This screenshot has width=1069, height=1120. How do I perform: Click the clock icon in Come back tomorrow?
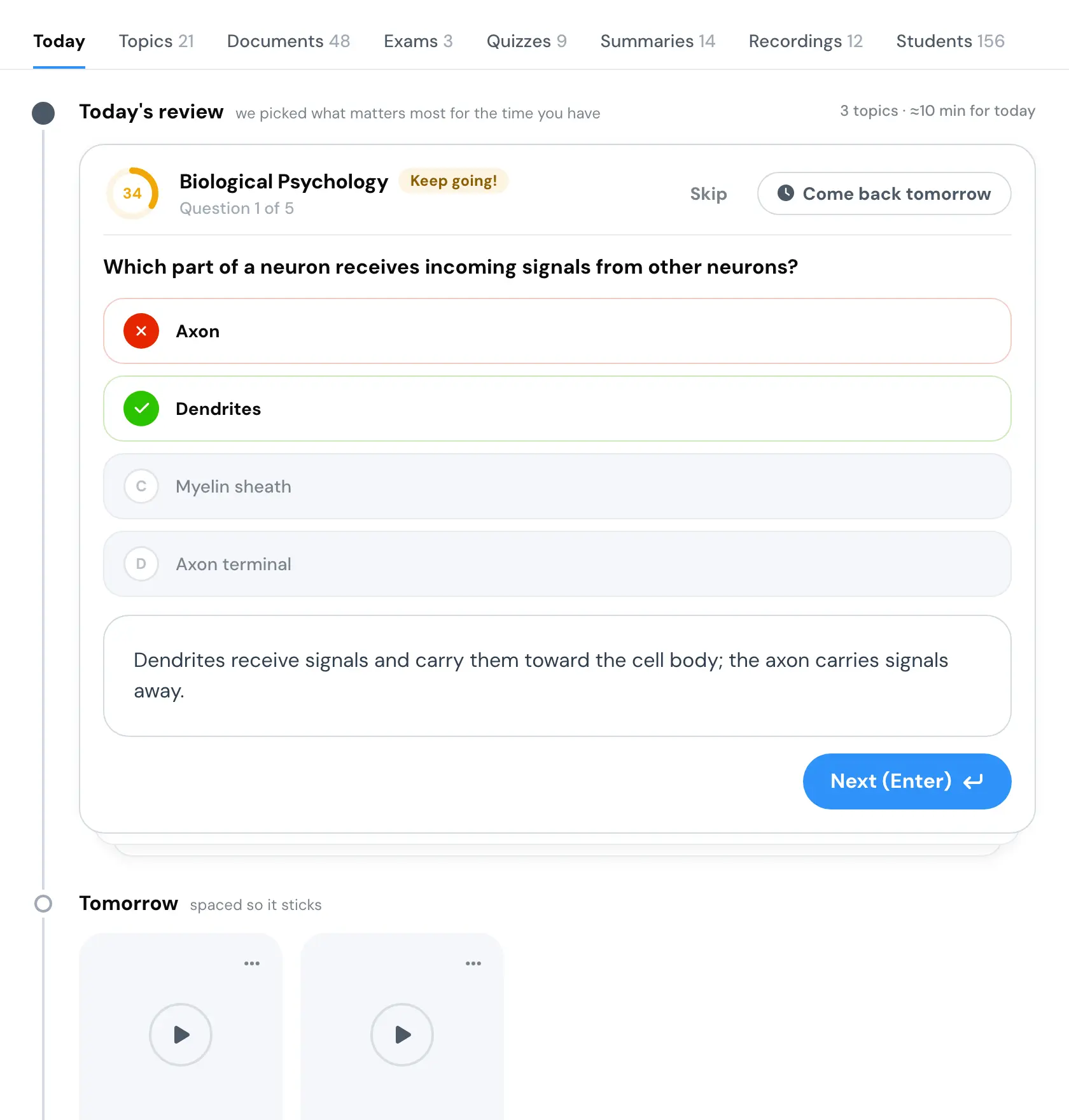point(786,193)
